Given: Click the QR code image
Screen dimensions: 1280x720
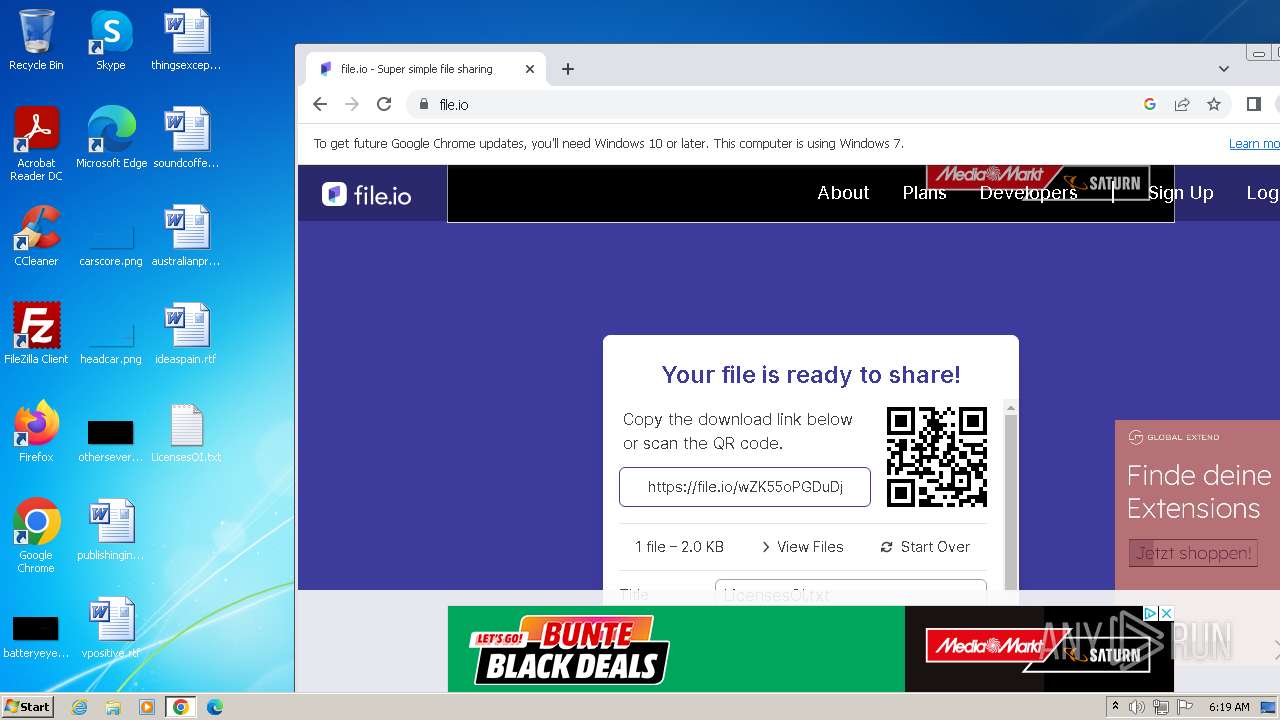Looking at the screenshot, I should pyautogui.click(x=937, y=457).
